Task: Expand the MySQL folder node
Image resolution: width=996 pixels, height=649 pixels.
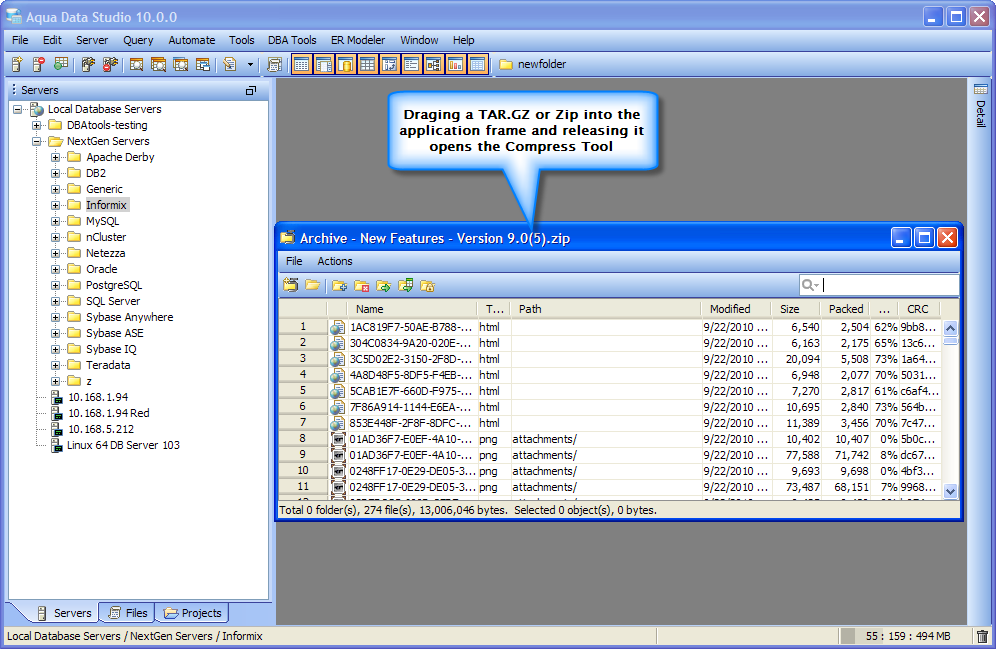Action: tap(56, 221)
